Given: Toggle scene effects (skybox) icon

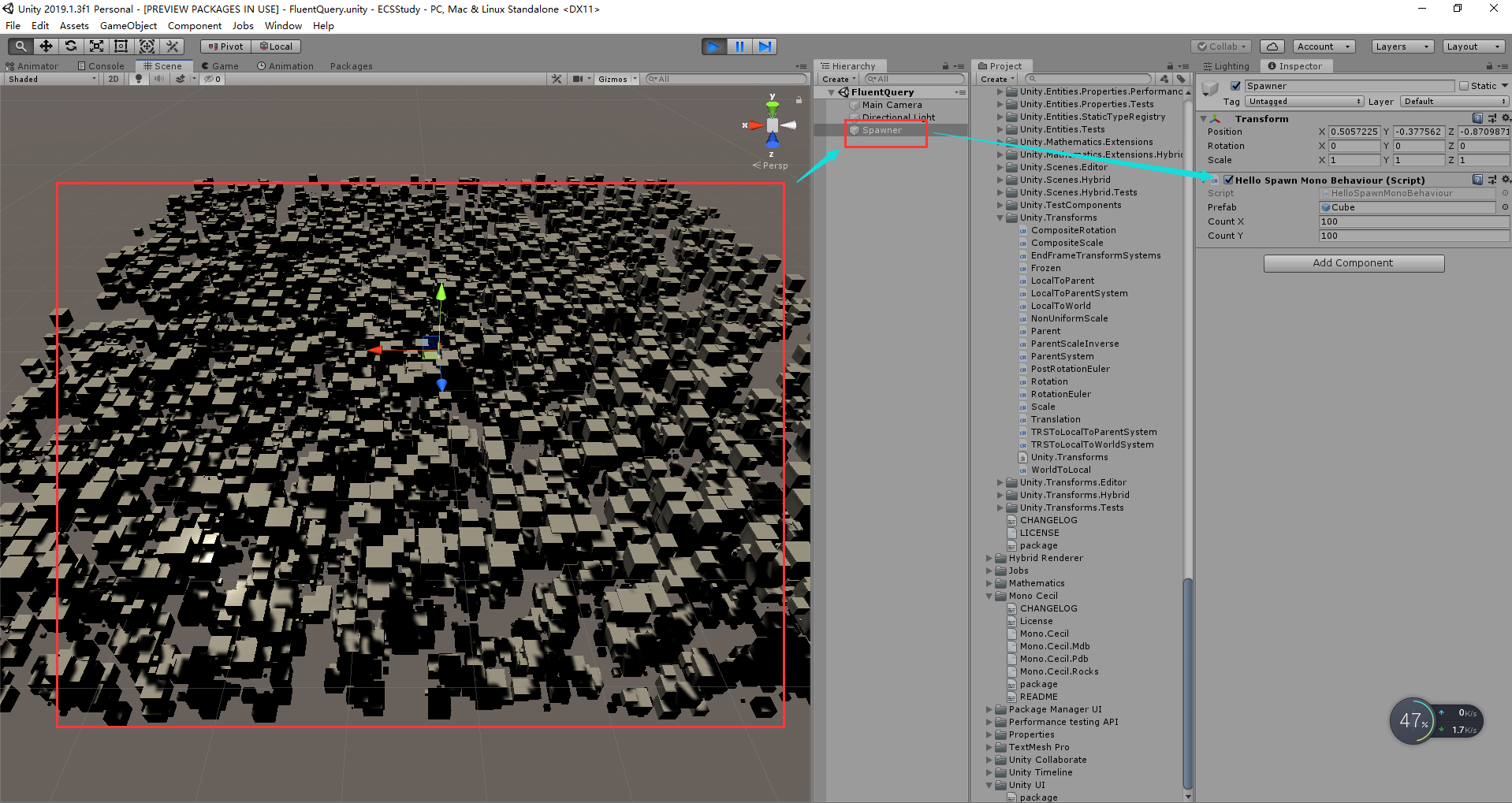Looking at the screenshot, I should 181,79.
